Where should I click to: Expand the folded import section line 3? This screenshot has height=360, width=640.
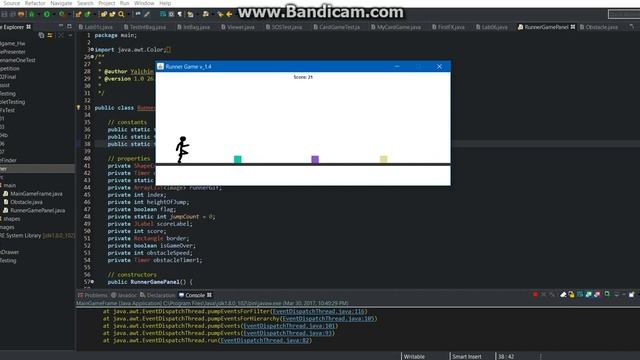(x=92, y=50)
